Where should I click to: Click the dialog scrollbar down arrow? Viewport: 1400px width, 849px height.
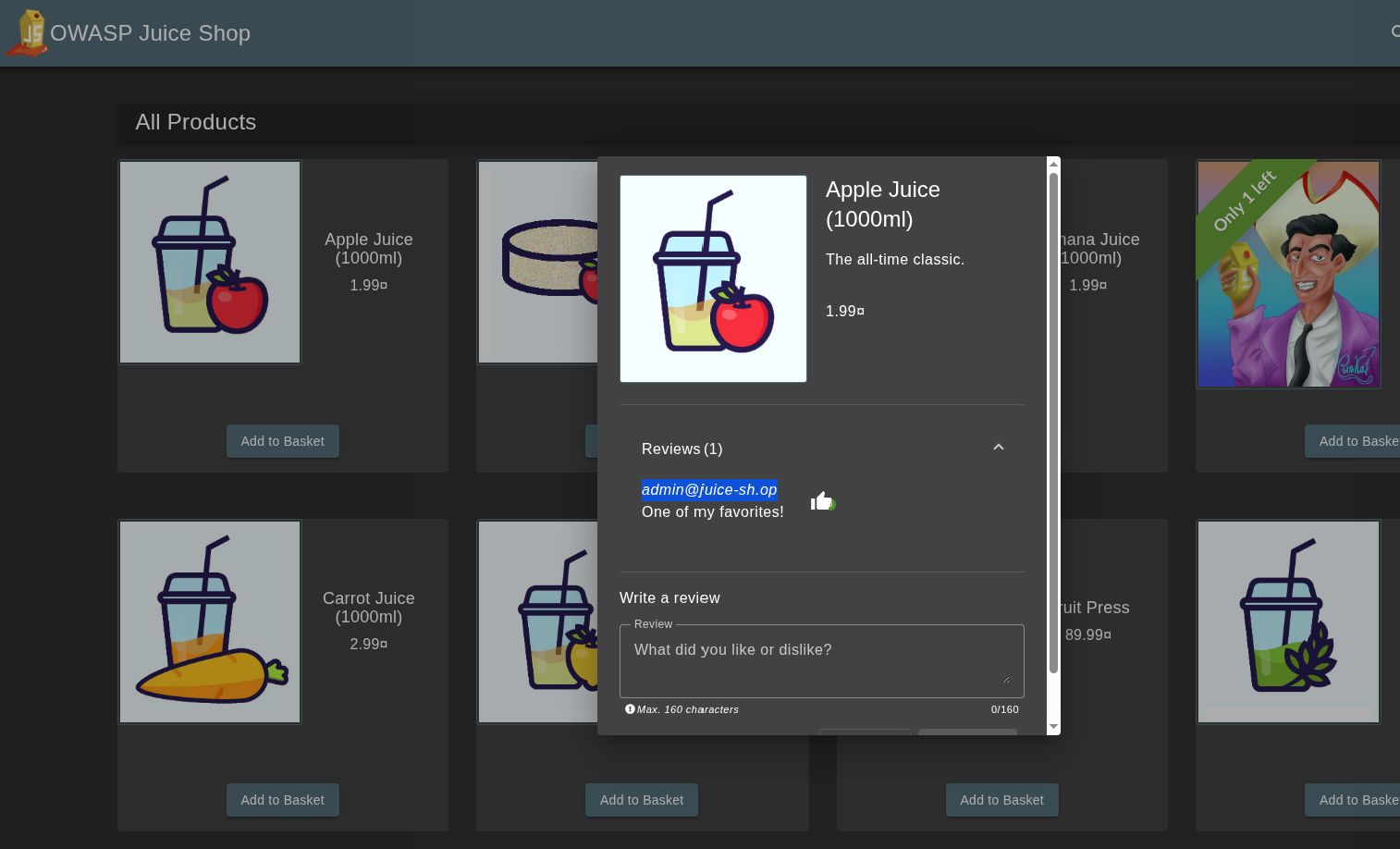point(1053,727)
